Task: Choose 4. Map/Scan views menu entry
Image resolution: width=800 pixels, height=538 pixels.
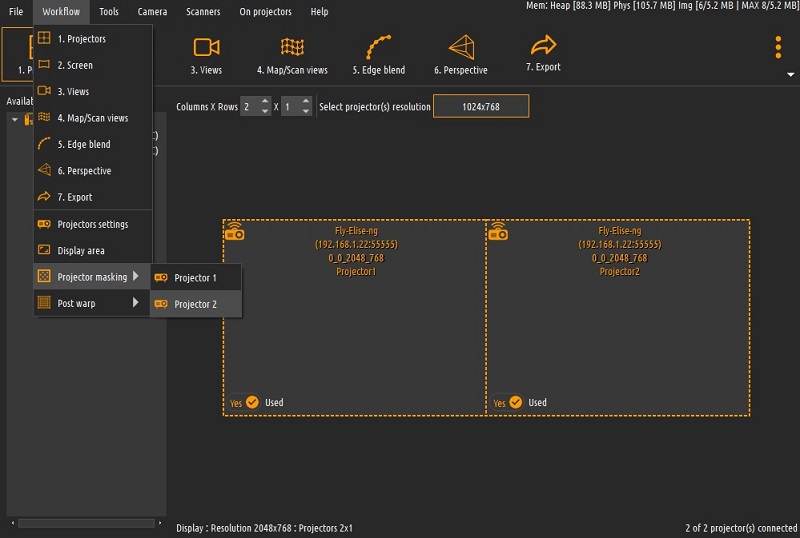Action: (x=93, y=118)
